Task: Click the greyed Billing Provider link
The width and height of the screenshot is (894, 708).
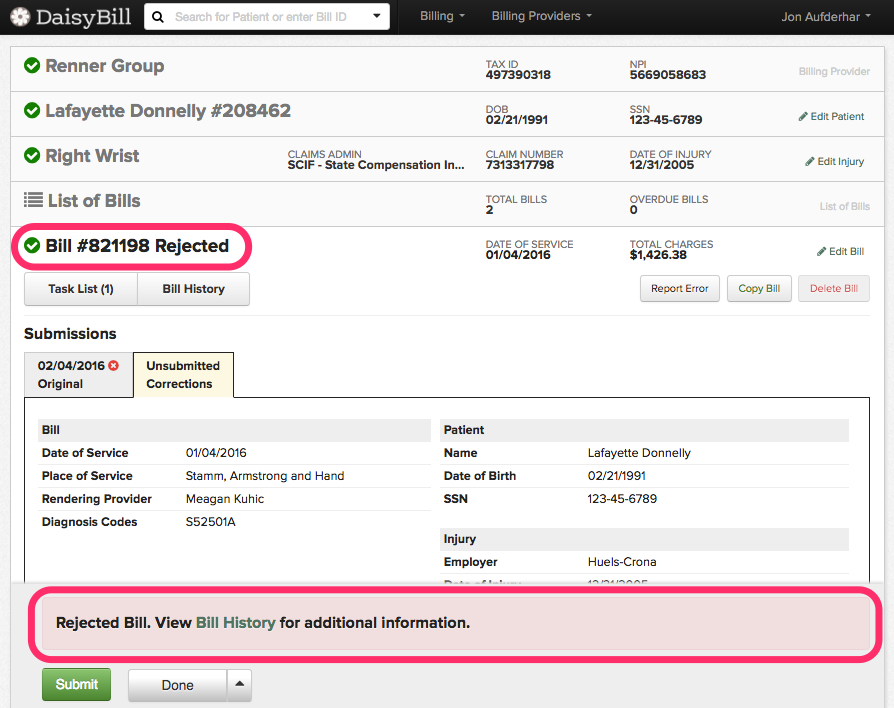Action: pos(834,71)
